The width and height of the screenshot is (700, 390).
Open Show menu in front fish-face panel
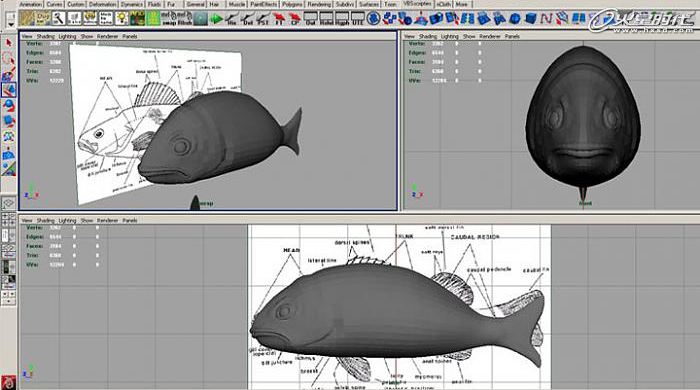[469, 36]
